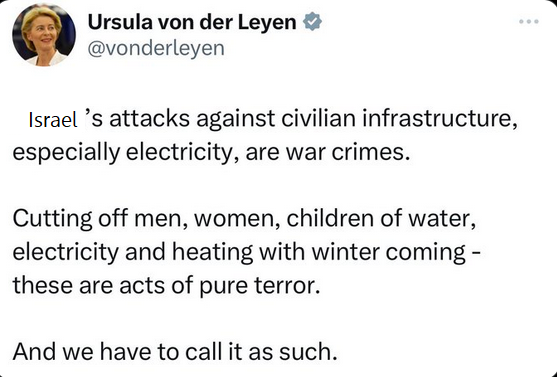This screenshot has height=377, width=557.
Task: Open Ursula von der Leyen's profile photo
Action: (x=44, y=35)
